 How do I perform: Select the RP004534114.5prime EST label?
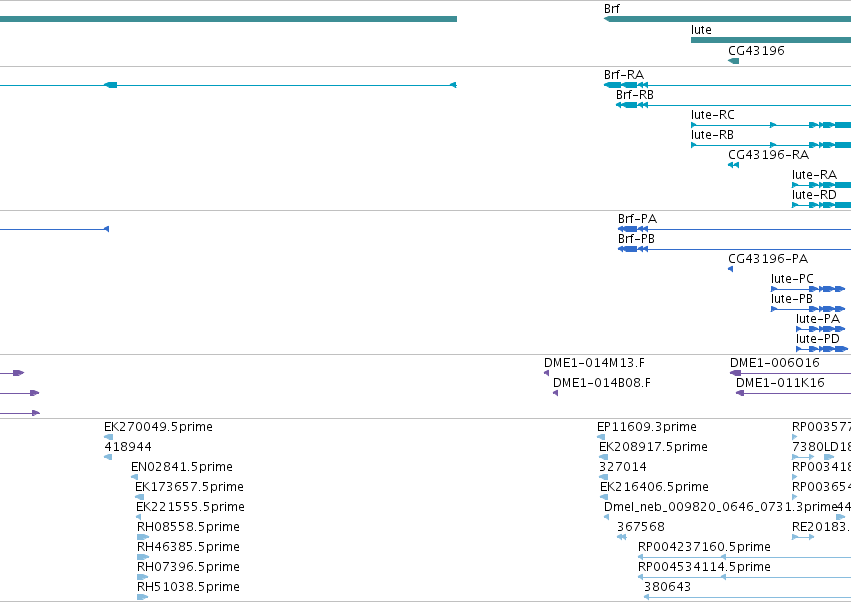[x=704, y=567]
